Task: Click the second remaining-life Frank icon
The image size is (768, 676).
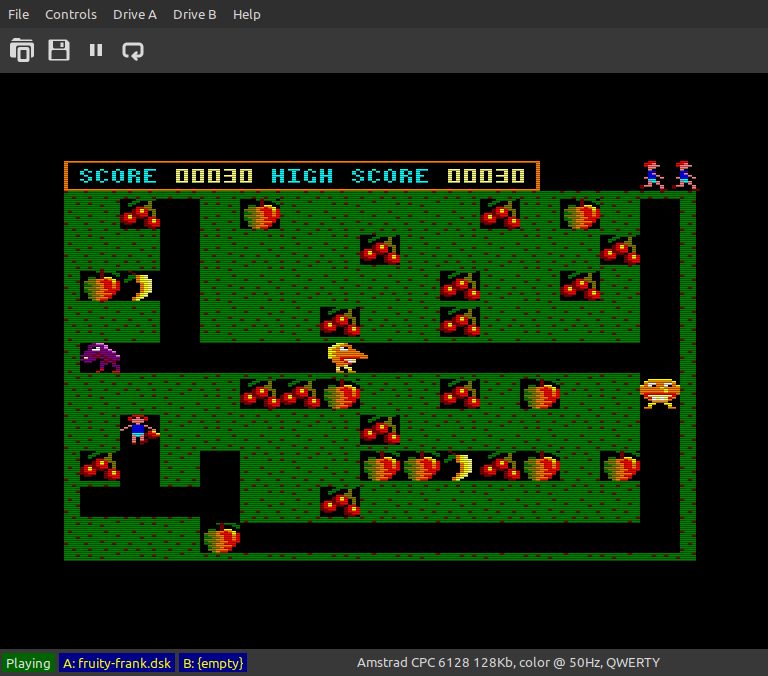Action: coord(685,175)
